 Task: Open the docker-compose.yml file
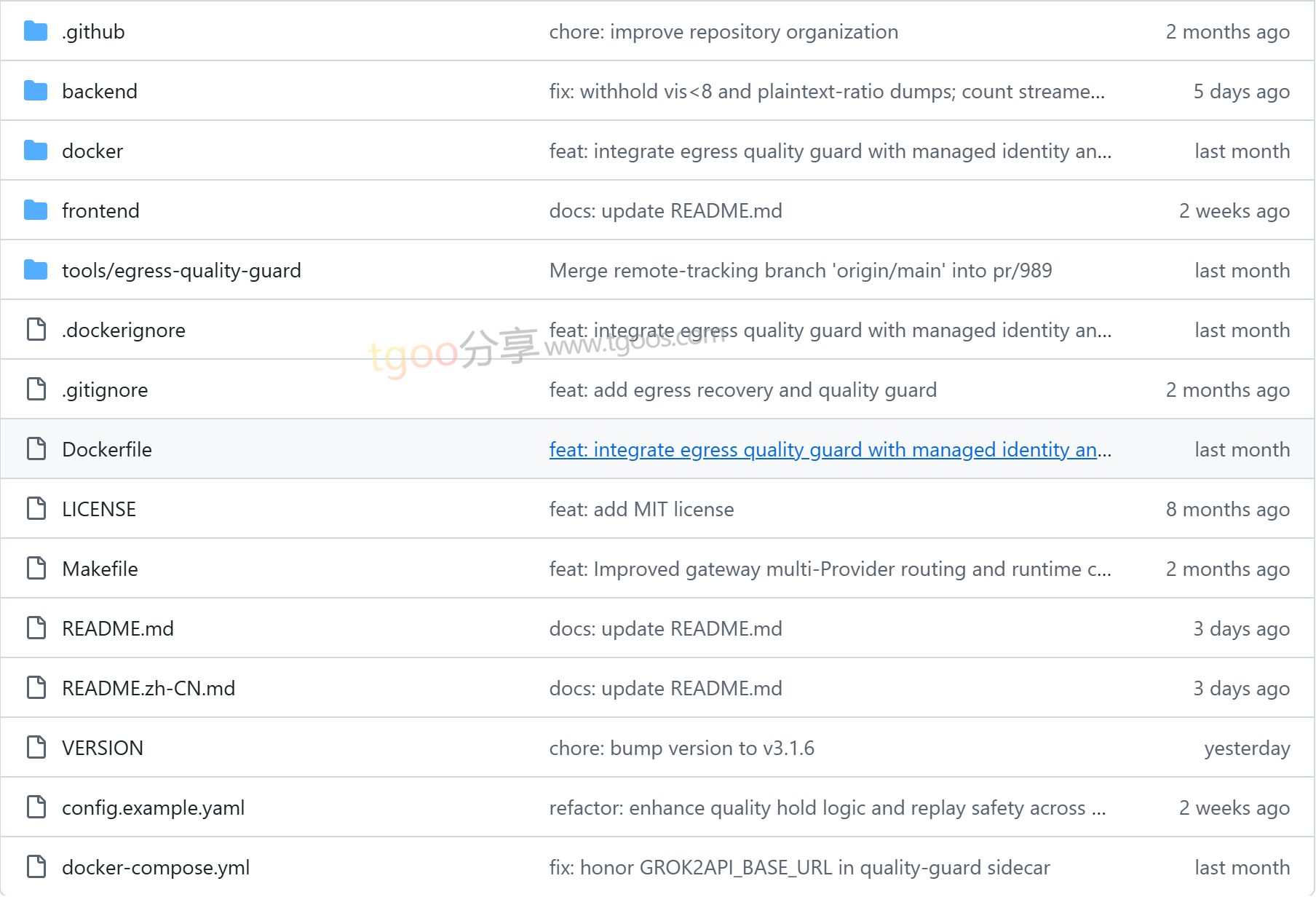156,867
